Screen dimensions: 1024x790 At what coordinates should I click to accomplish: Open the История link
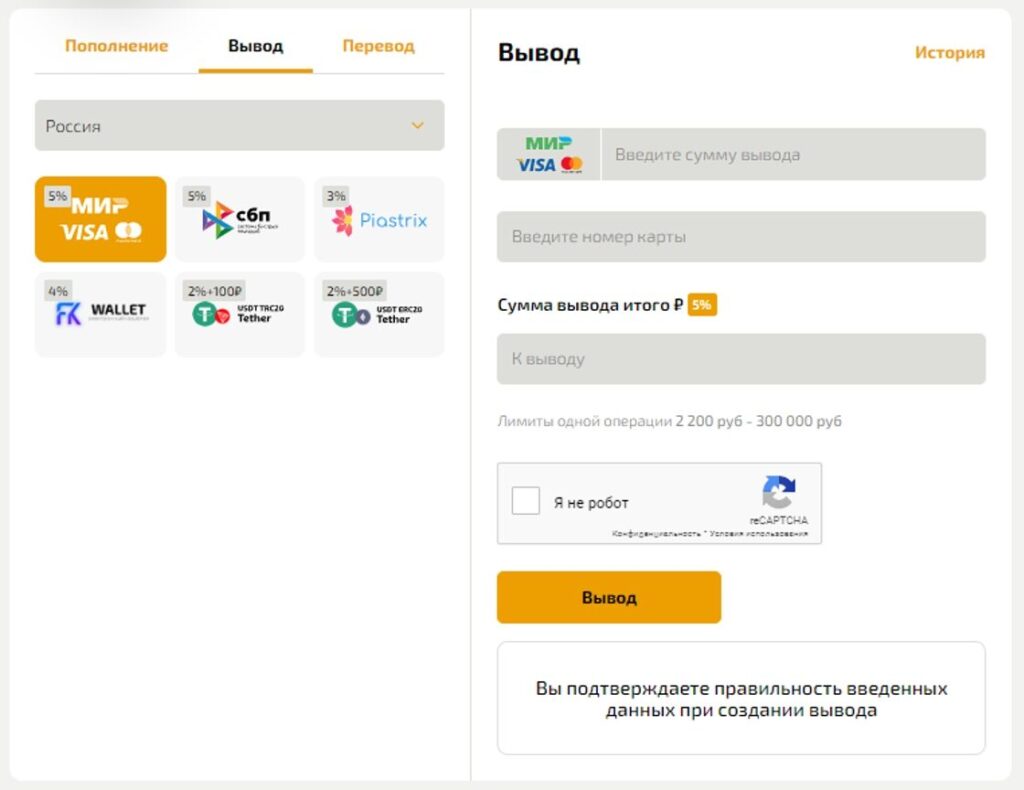tap(950, 52)
